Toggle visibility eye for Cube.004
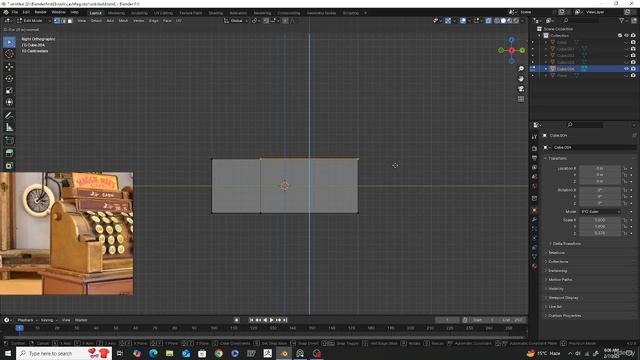The height and width of the screenshot is (360, 640). (627, 69)
